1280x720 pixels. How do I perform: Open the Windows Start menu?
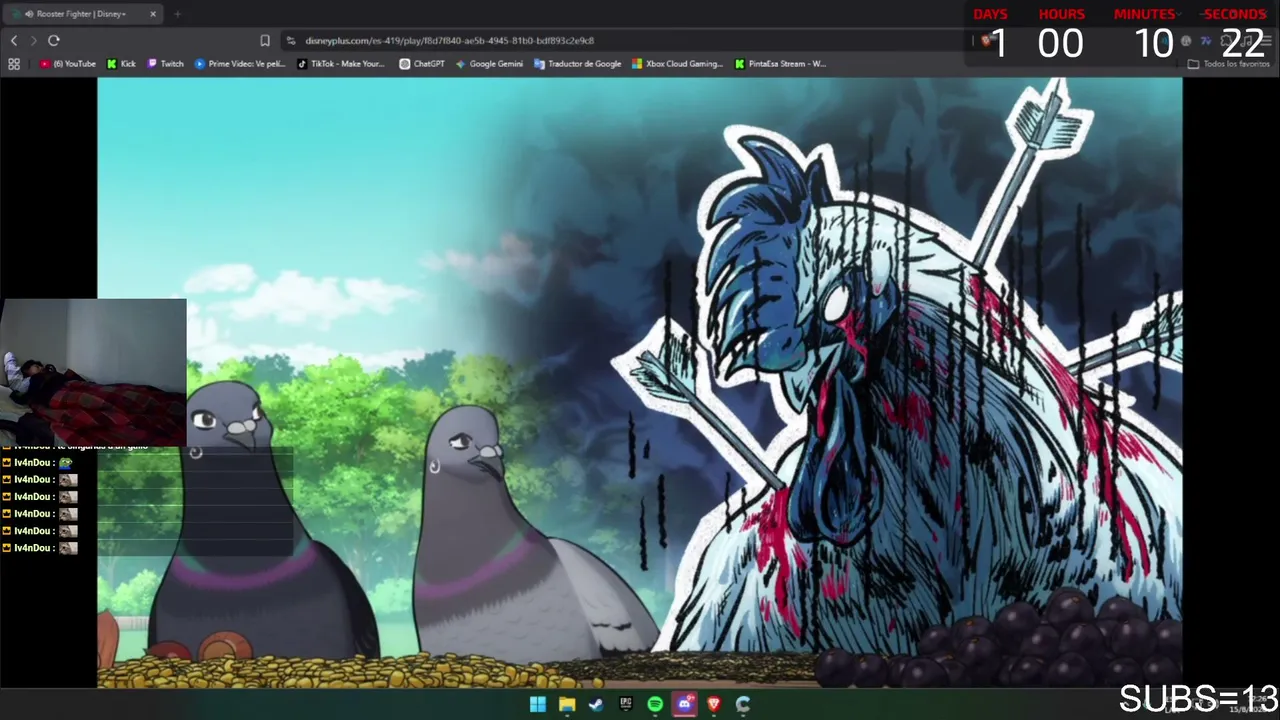pyautogui.click(x=538, y=704)
